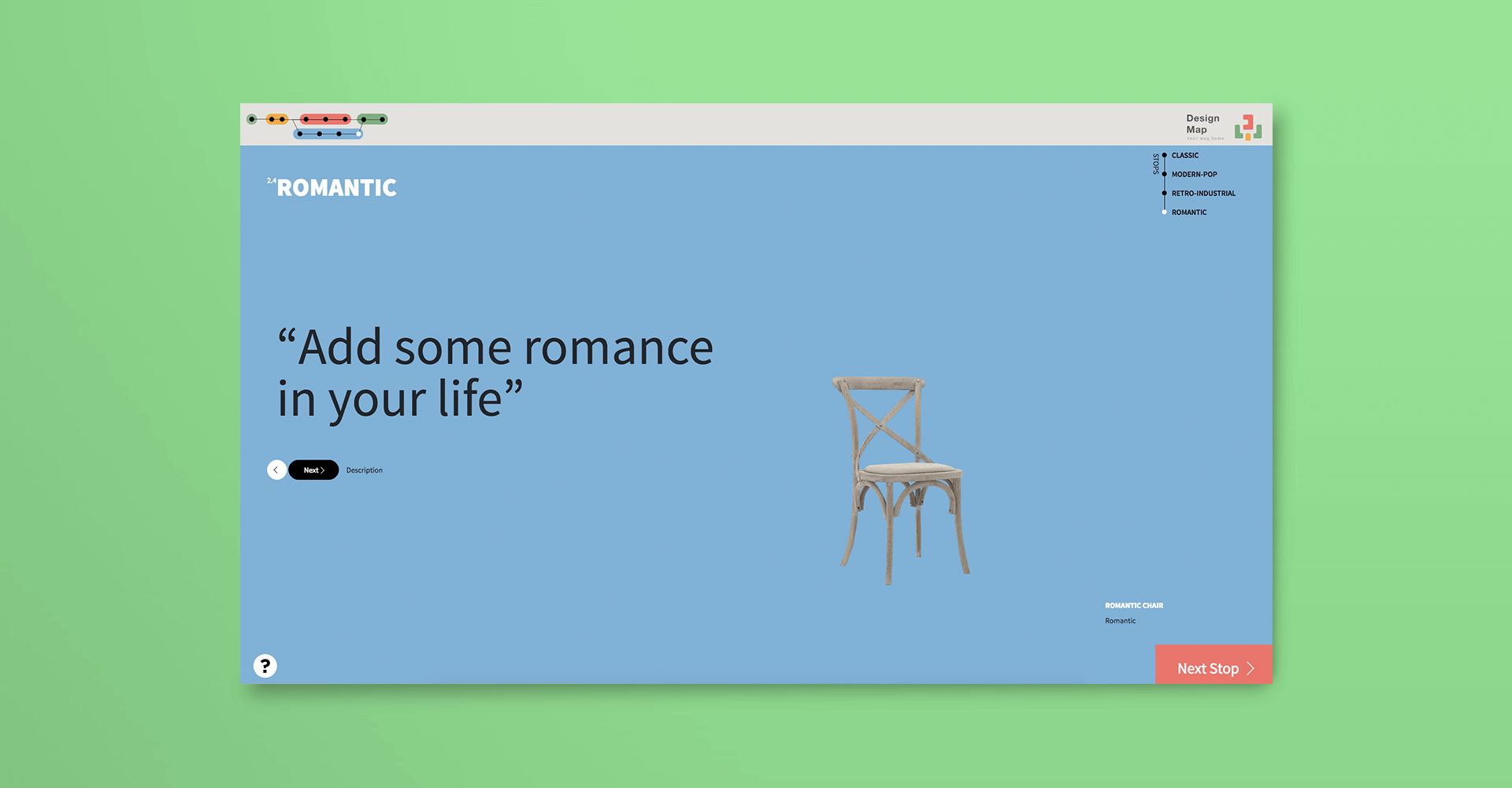1512x788 pixels.
Task: Click the Romantic Chair caption label
Action: (x=1133, y=605)
